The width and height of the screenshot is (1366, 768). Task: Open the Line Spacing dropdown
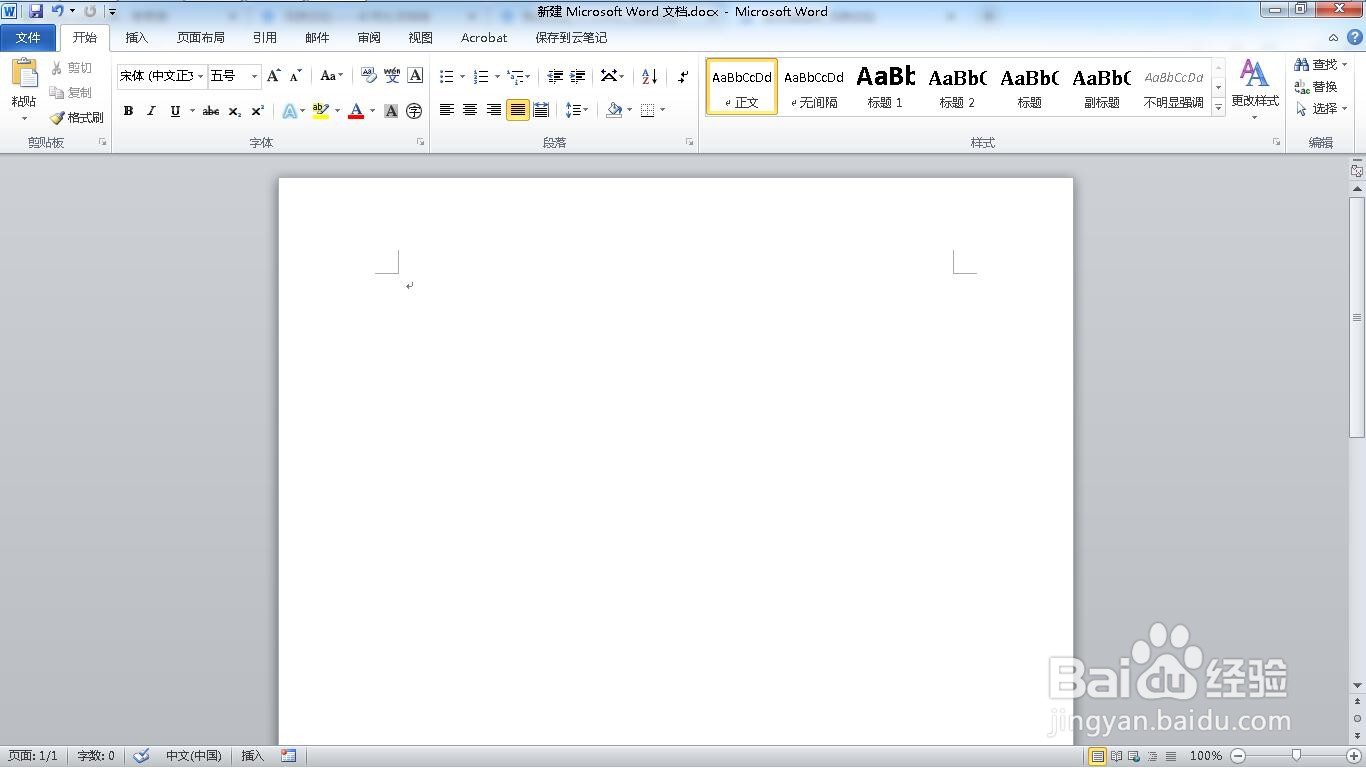pos(577,110)
